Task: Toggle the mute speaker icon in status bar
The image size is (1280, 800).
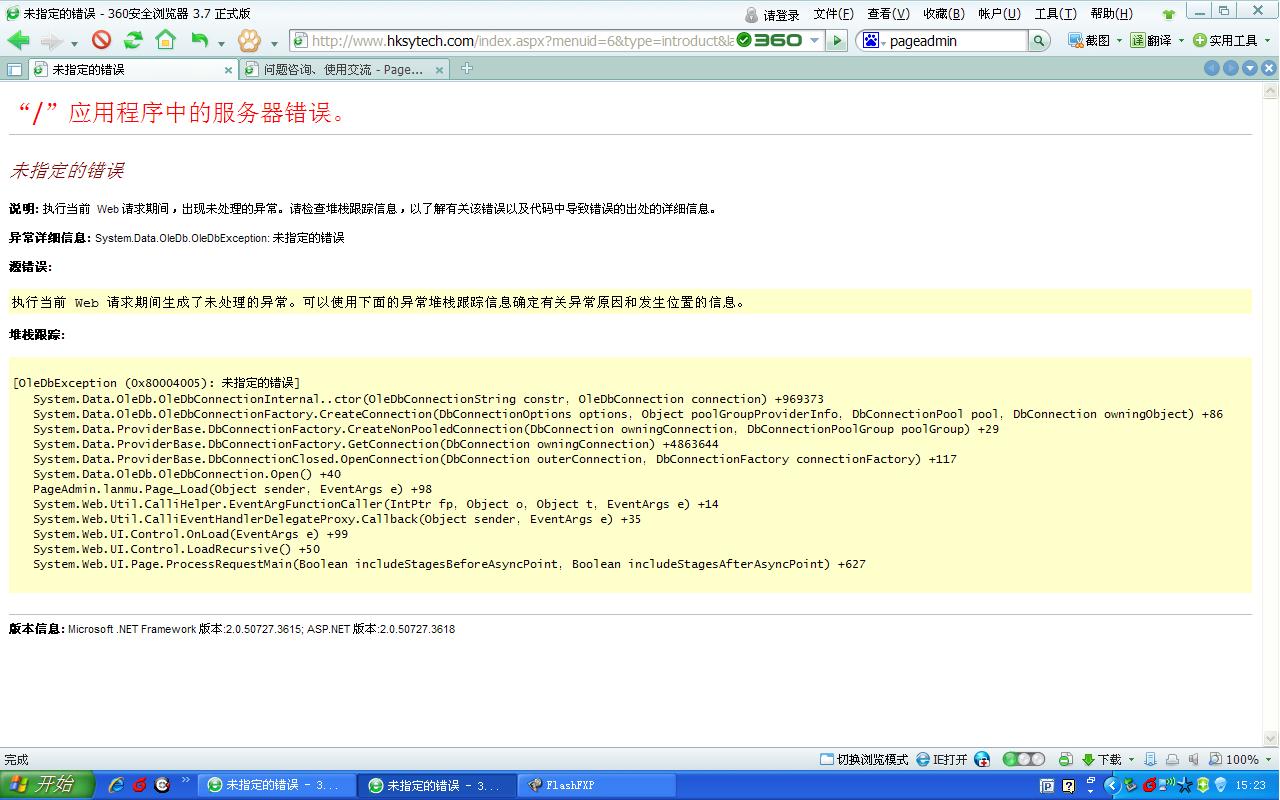Action: coord(1193,759)
